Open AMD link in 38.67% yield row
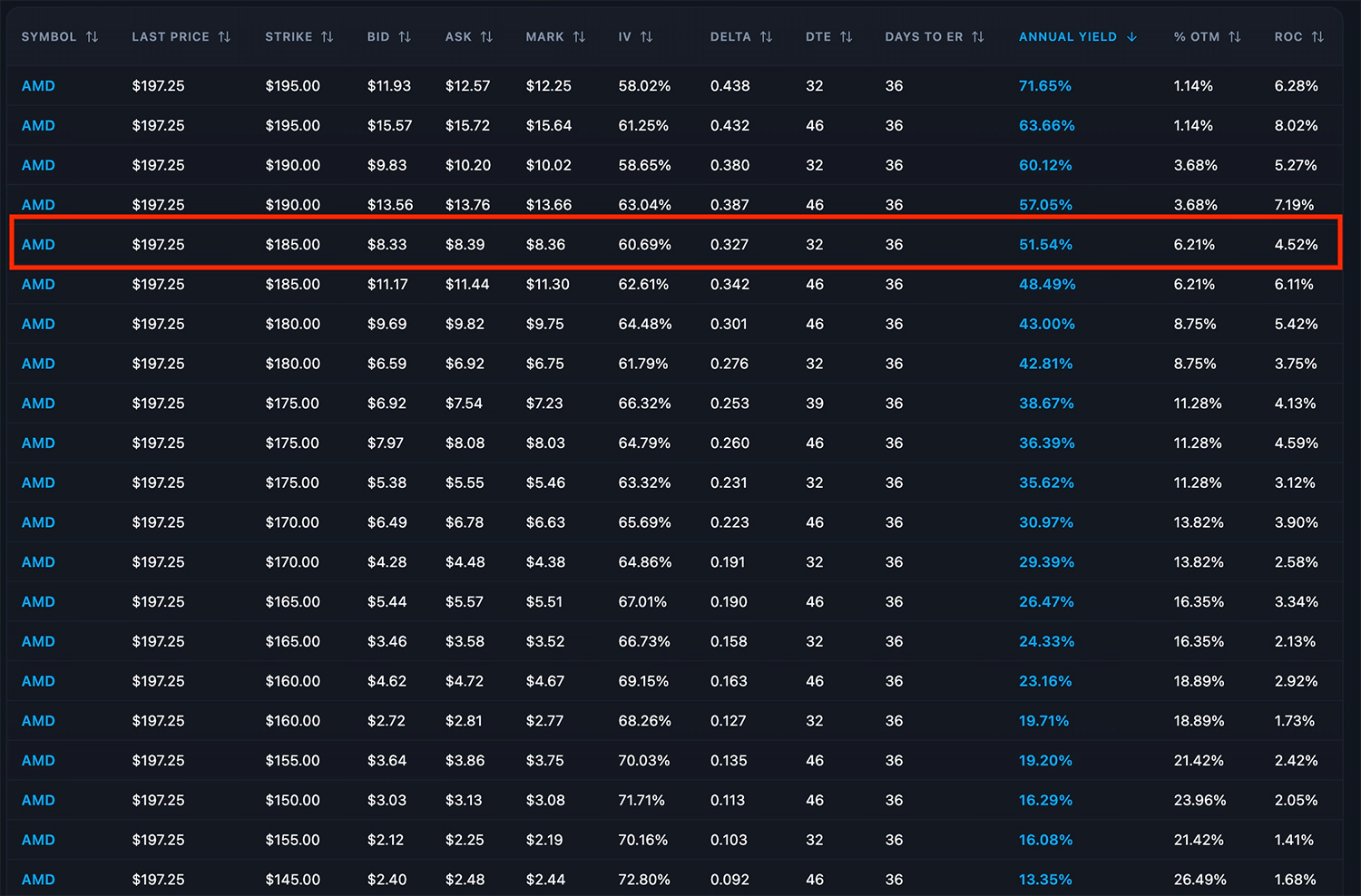Viewport: 1361px width, 896px height. (38, 404)
